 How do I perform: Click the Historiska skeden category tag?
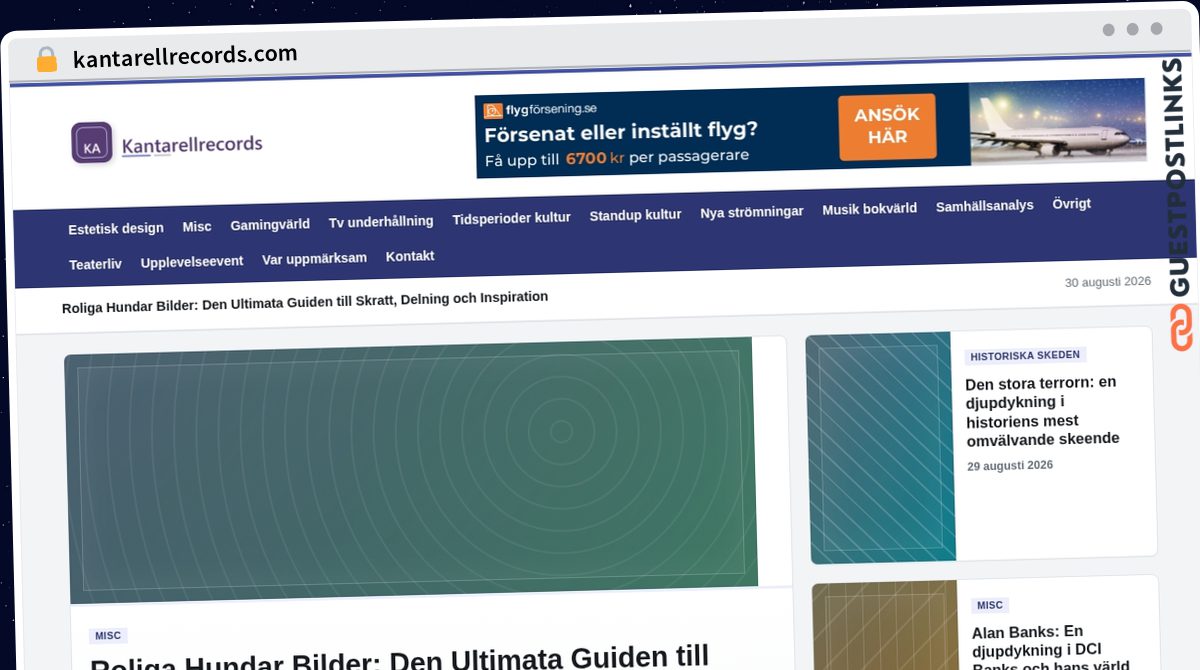point(1025,355)
